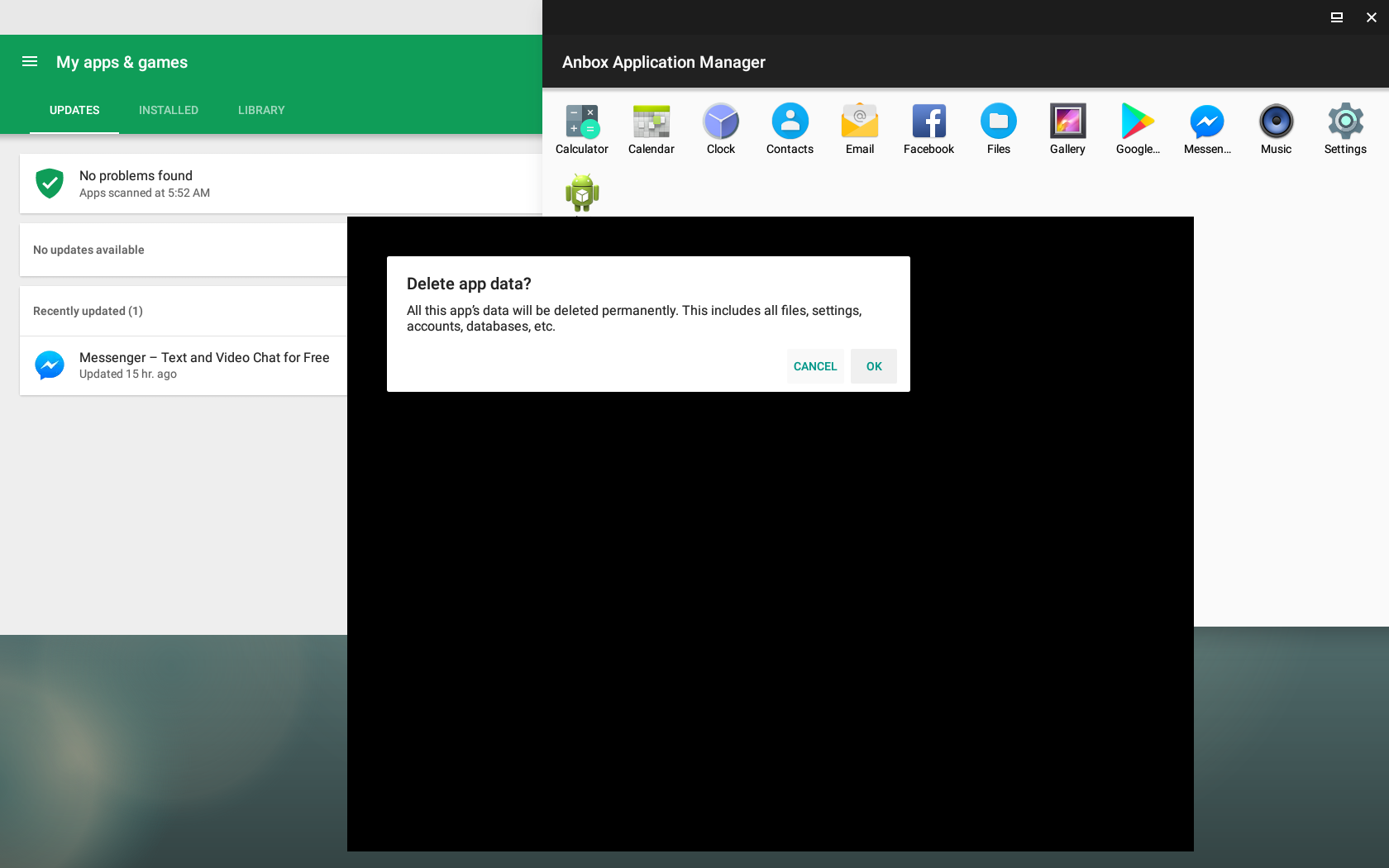Open the Files app
Viewport: 1389px width, 868px height.
(999, 122)
